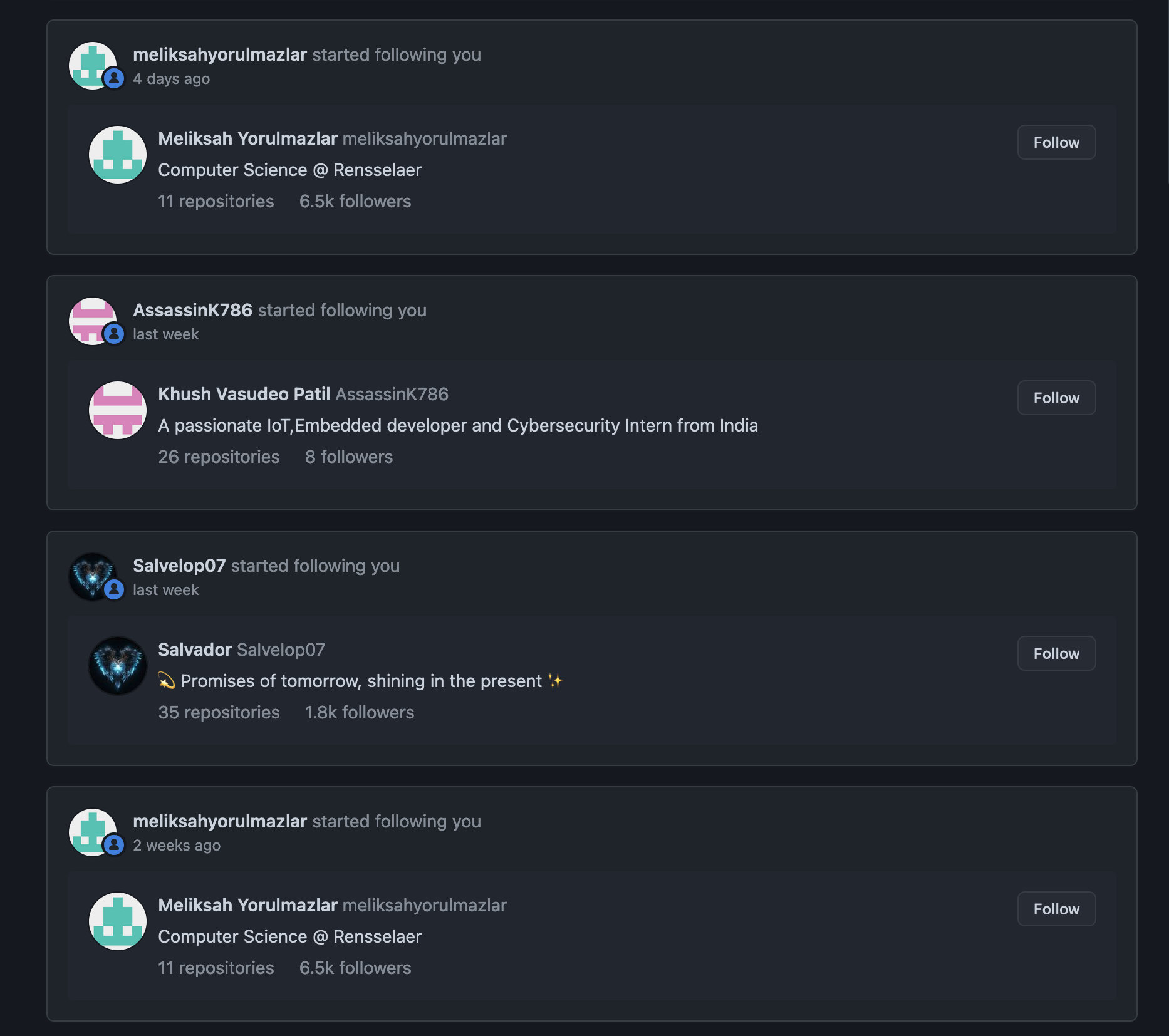Open Salvador's large blue heart avatar

(118, 666)
